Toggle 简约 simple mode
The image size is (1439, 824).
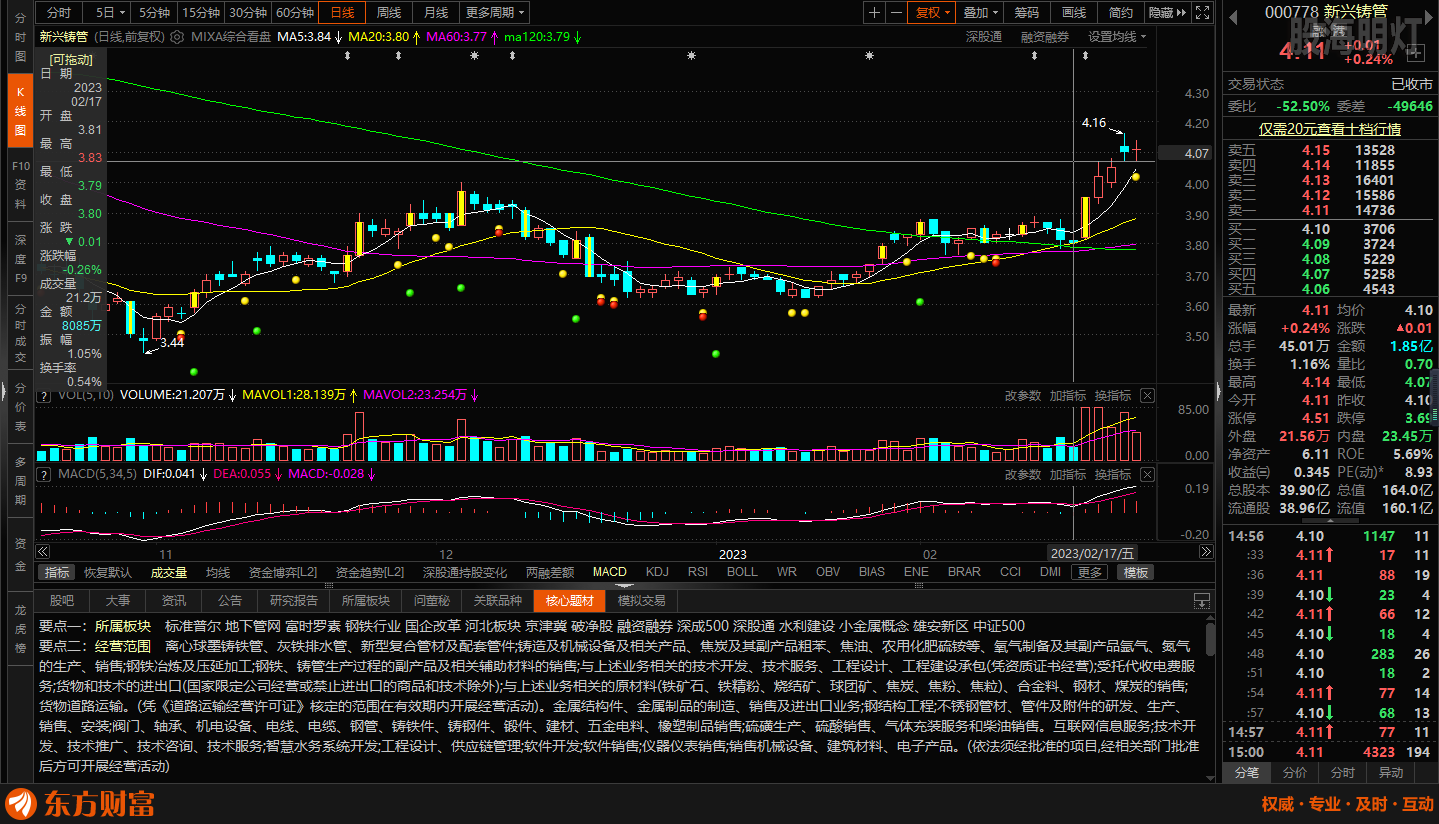coord(1121,13)
